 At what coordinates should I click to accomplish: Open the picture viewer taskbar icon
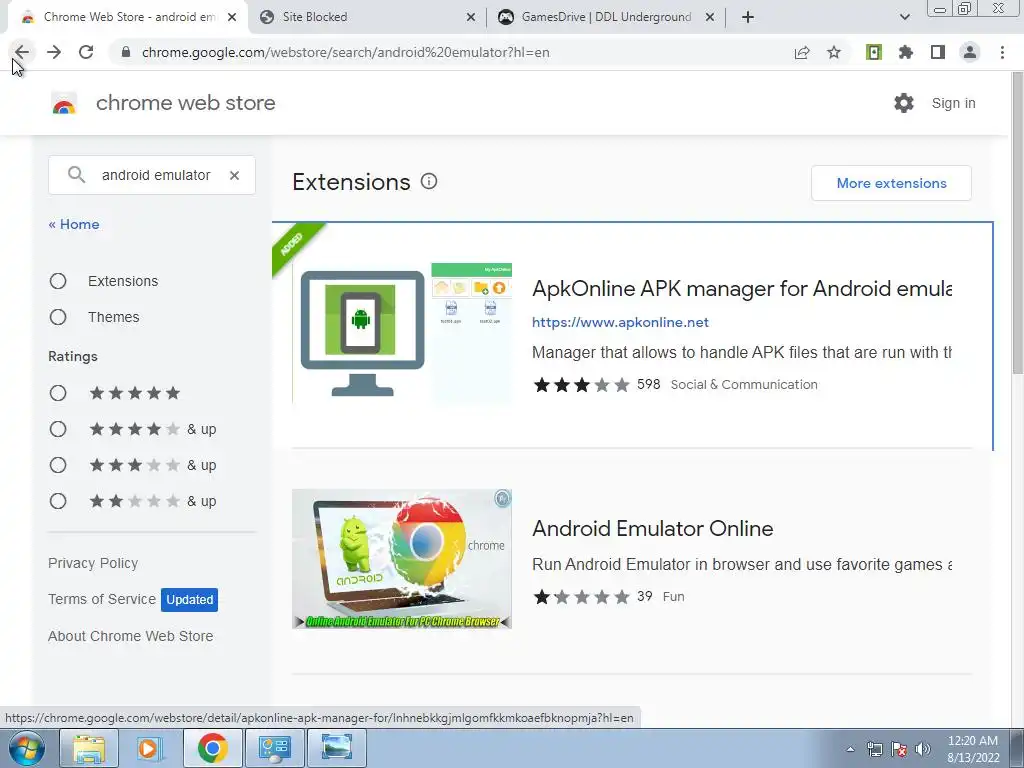[336, 748]
